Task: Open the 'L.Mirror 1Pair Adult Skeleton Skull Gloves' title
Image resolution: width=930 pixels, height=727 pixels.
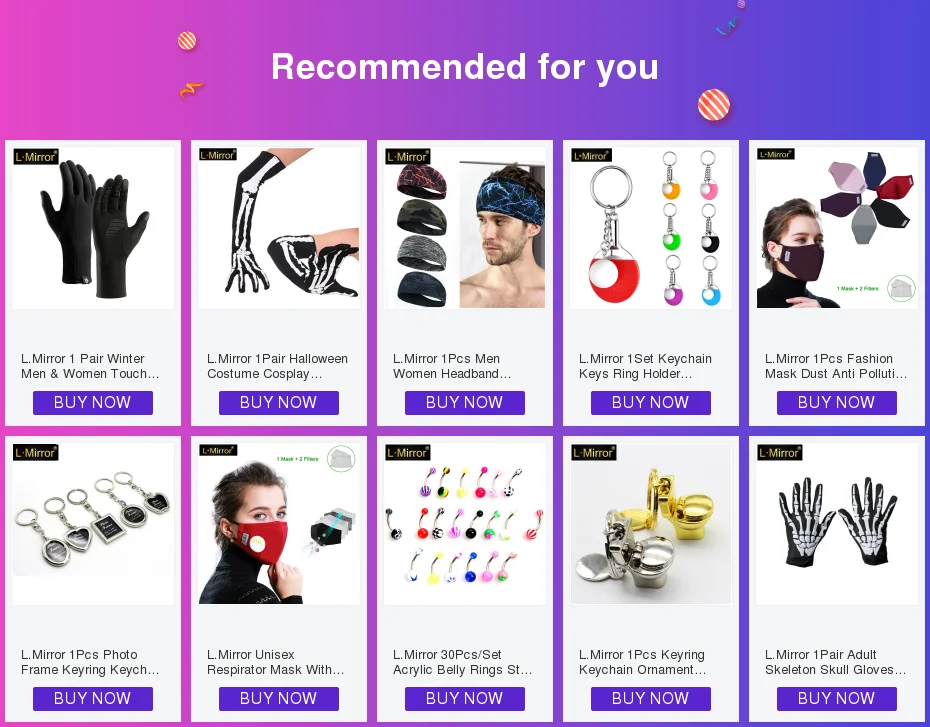Action: tap(836, 662)
